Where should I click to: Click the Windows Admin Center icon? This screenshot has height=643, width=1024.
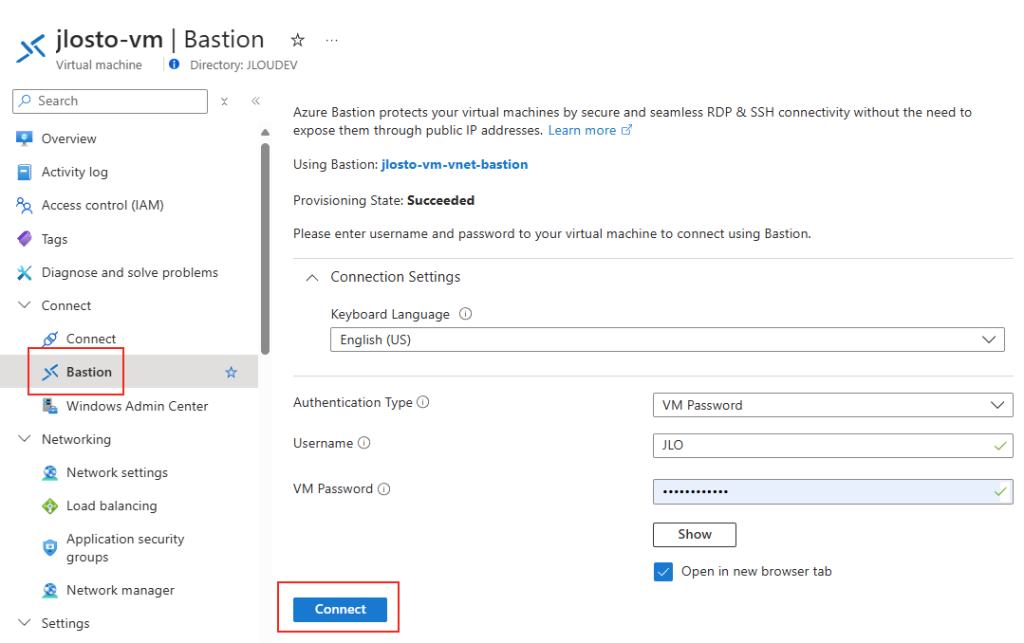50,405
